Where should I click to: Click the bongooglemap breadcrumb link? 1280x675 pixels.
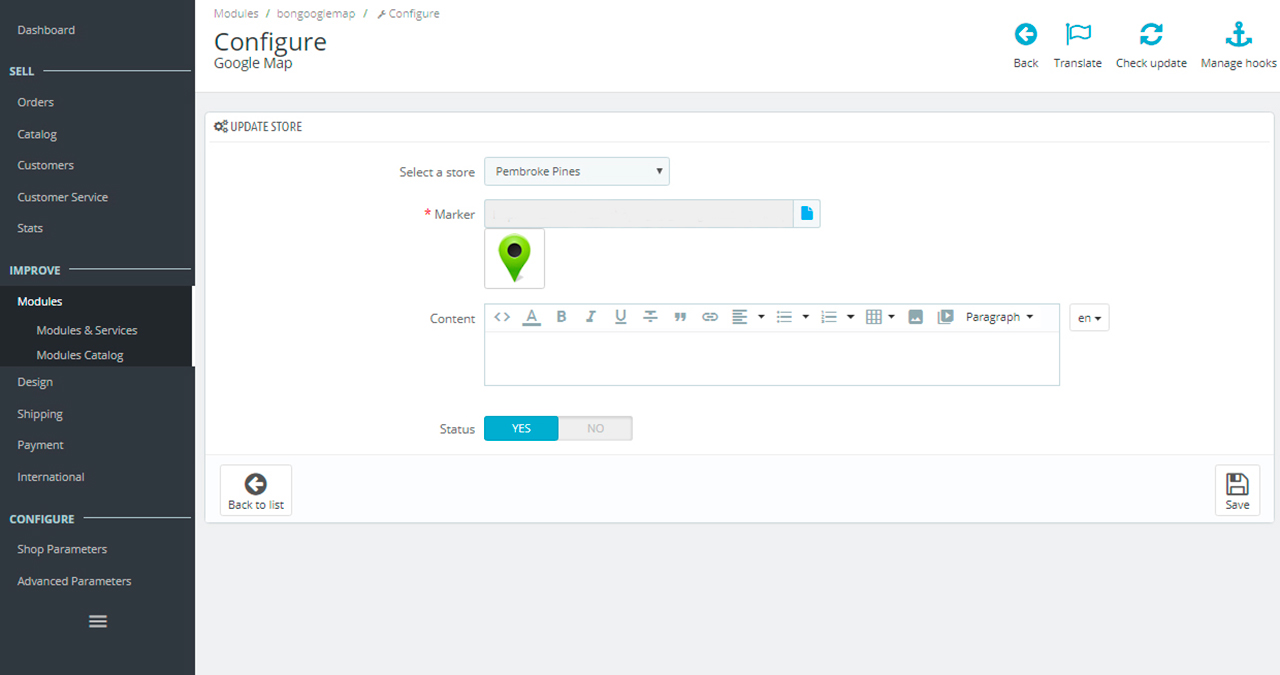coord(317,14)
